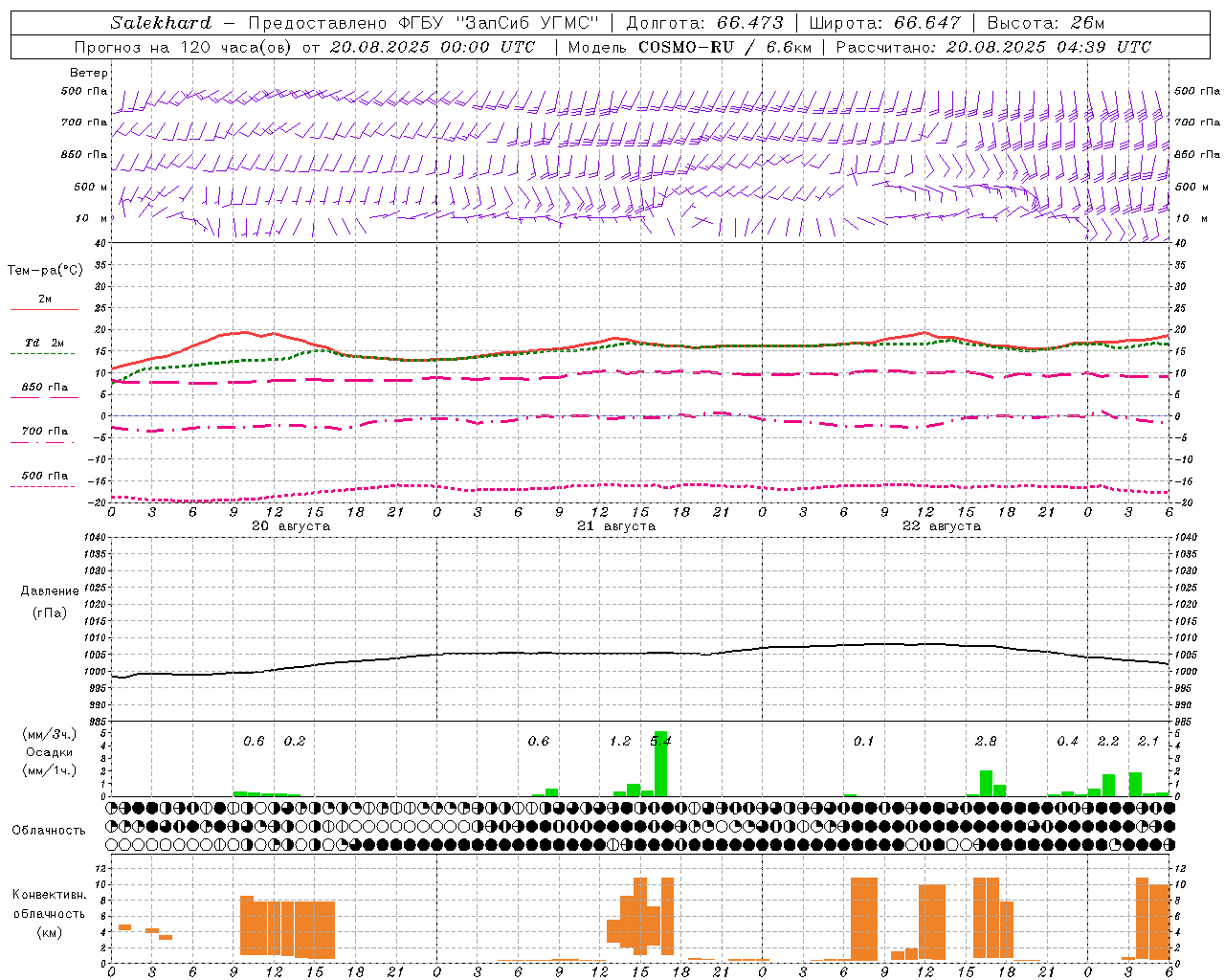This screenshot has width=1225, height=980.
Task: Click the Модель COSMO-RU / 6.6км label
Action: tap(688, 47)
